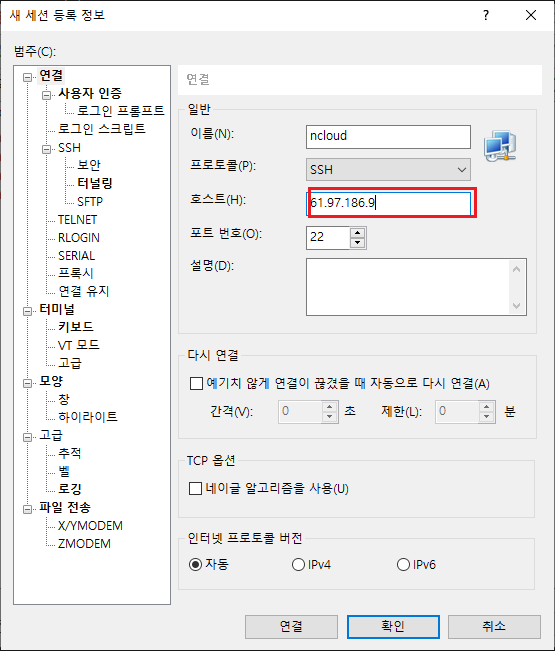Collapse the 파일 전송 tree node

pyautogui.click(x=27, y=509)
